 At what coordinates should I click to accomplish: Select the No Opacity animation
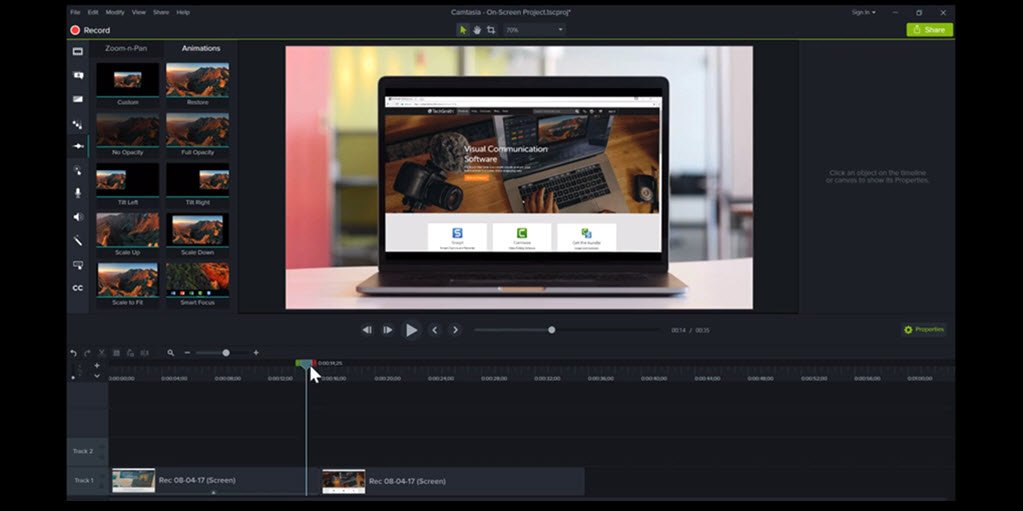click(x=128, y=134)
